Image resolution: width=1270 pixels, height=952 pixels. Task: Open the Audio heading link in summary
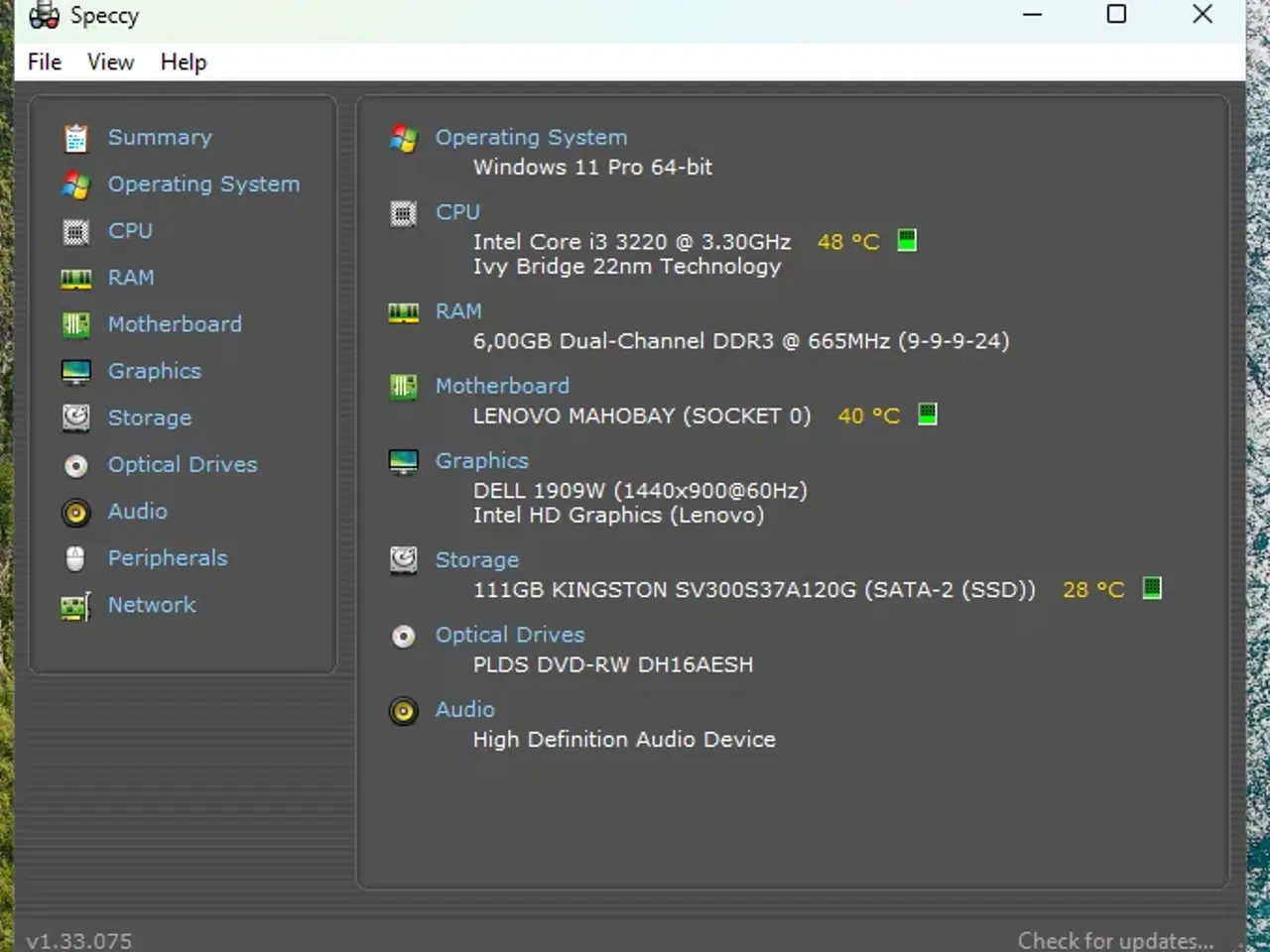(x=465, y=710)
